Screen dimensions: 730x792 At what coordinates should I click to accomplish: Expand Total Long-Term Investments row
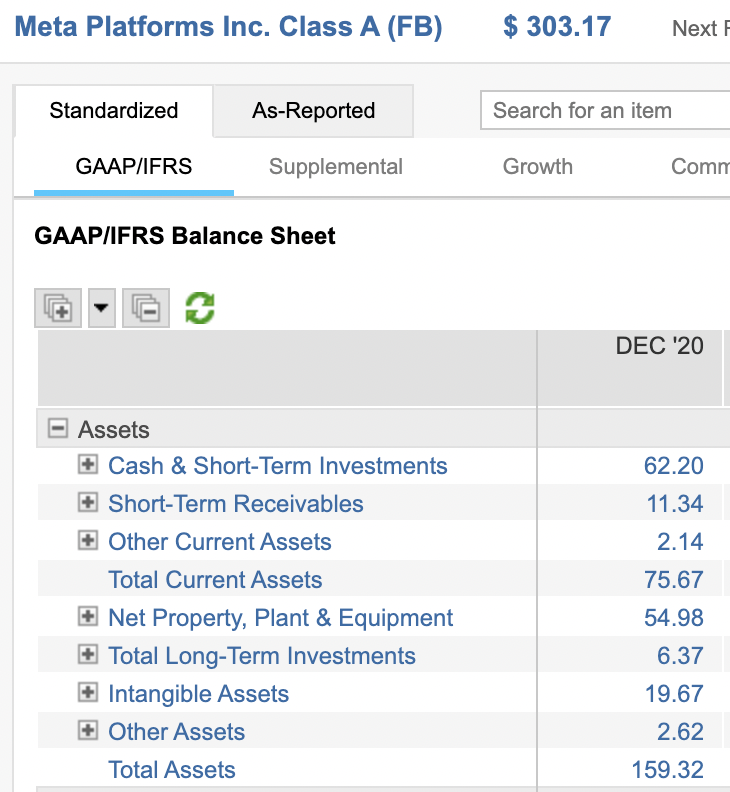(88, 655)
